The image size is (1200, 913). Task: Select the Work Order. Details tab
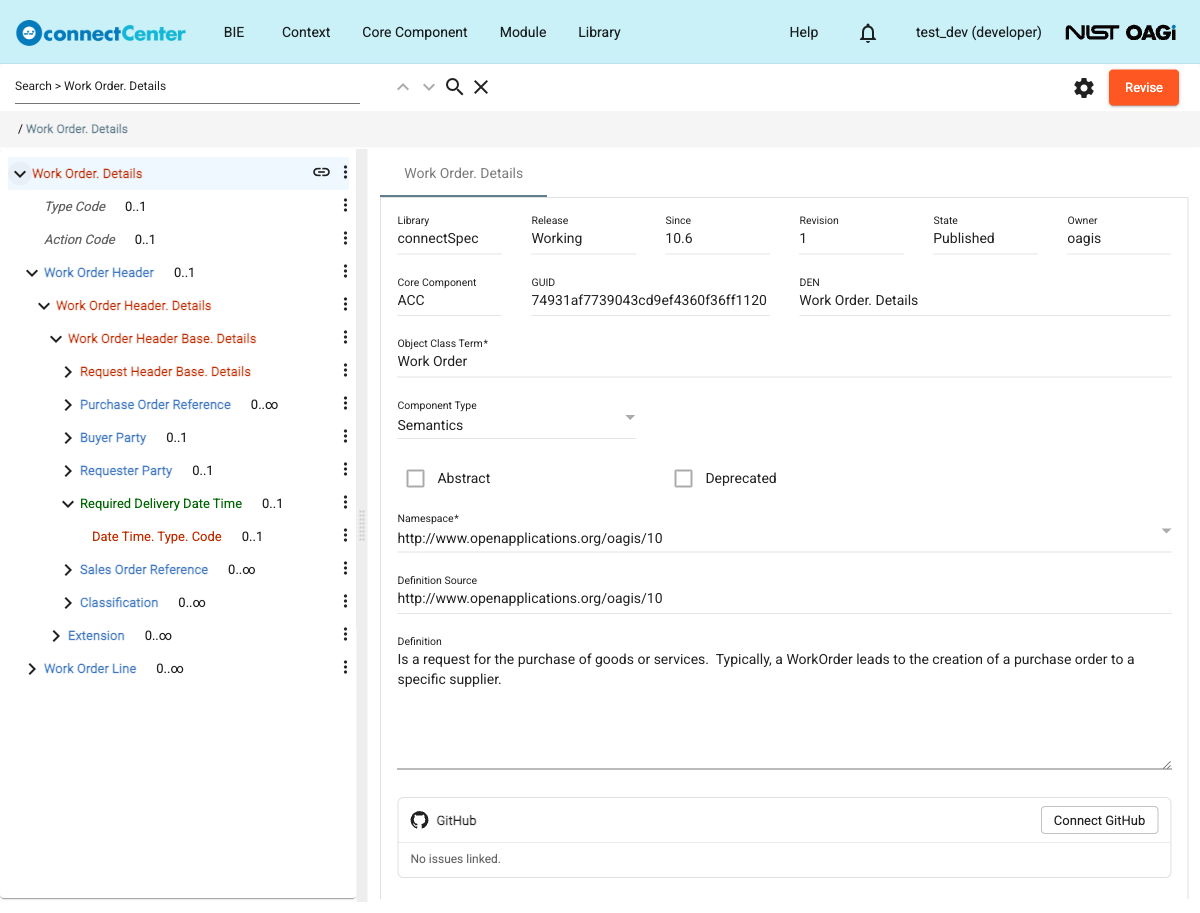(x=464, y=173)
